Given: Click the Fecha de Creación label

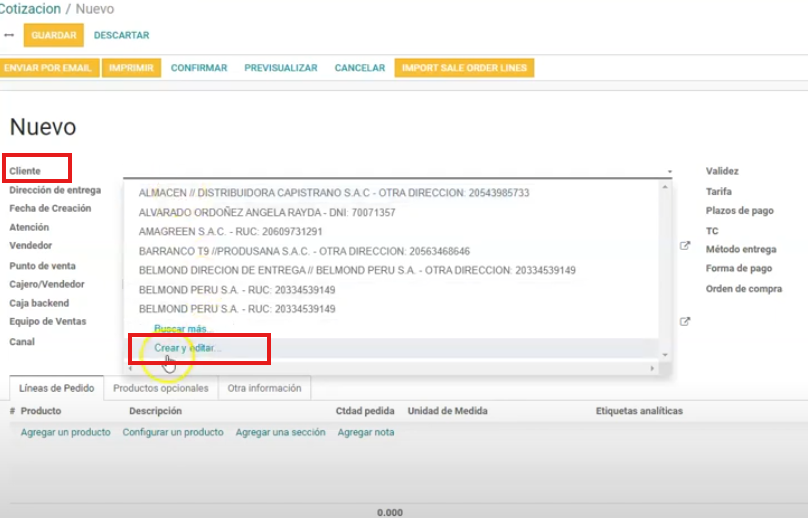Looking at the screenshot, I should [50, 208].
